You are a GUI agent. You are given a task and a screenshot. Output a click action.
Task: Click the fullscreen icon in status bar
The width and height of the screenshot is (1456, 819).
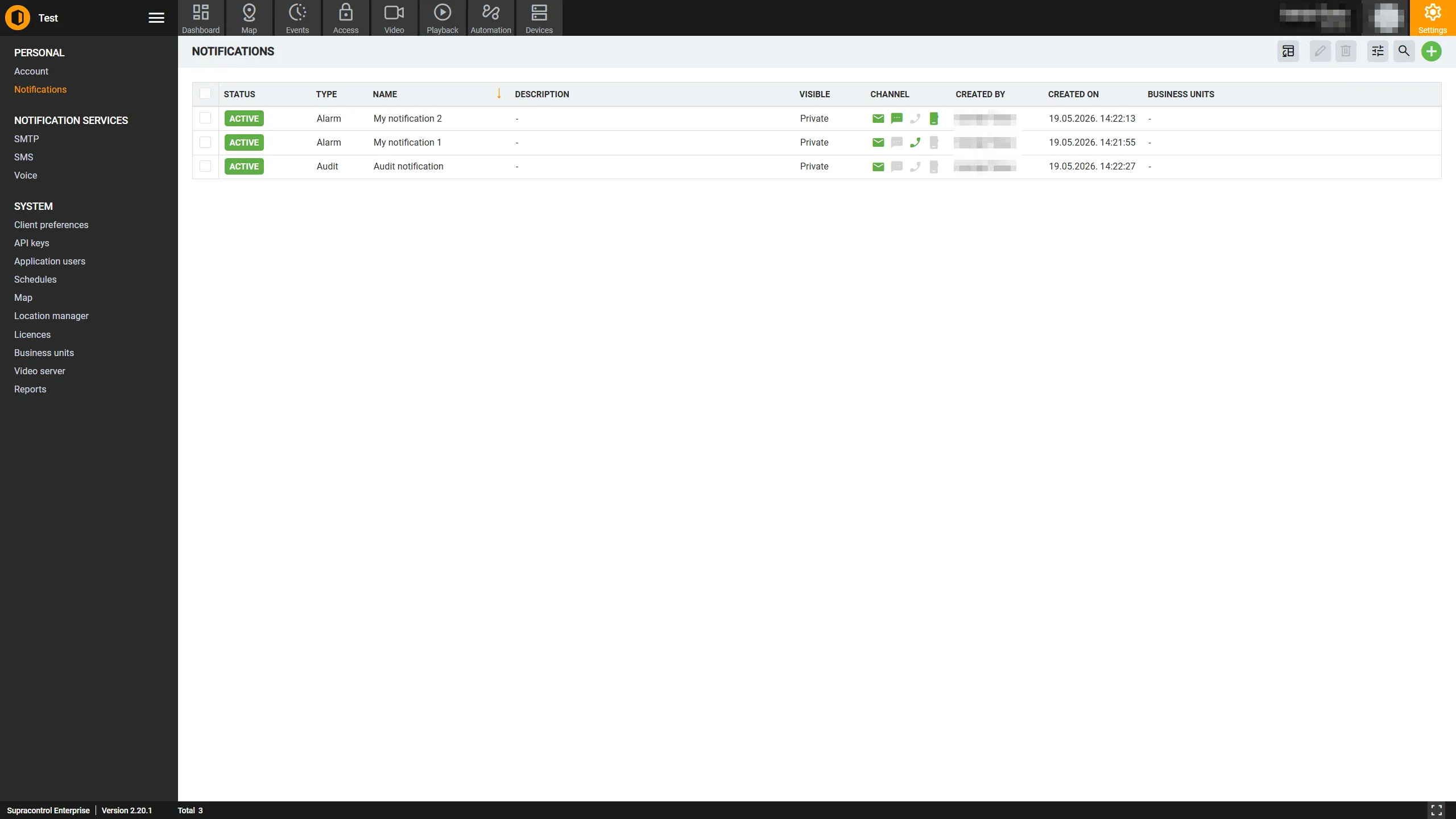[1437, 810]
